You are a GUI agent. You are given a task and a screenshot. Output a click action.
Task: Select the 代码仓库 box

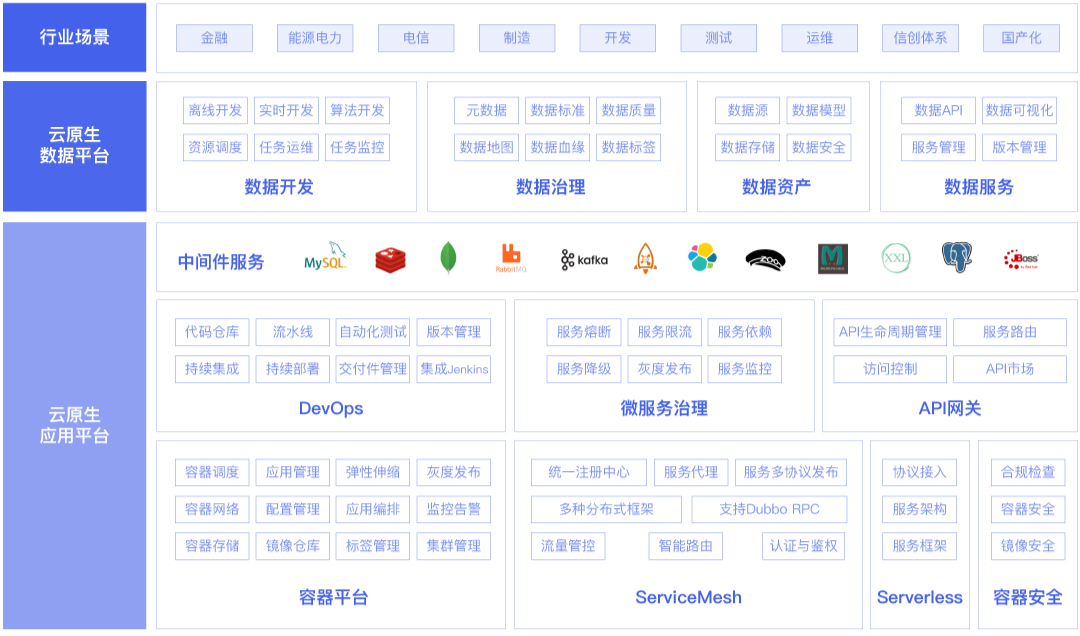click(212, 332)
